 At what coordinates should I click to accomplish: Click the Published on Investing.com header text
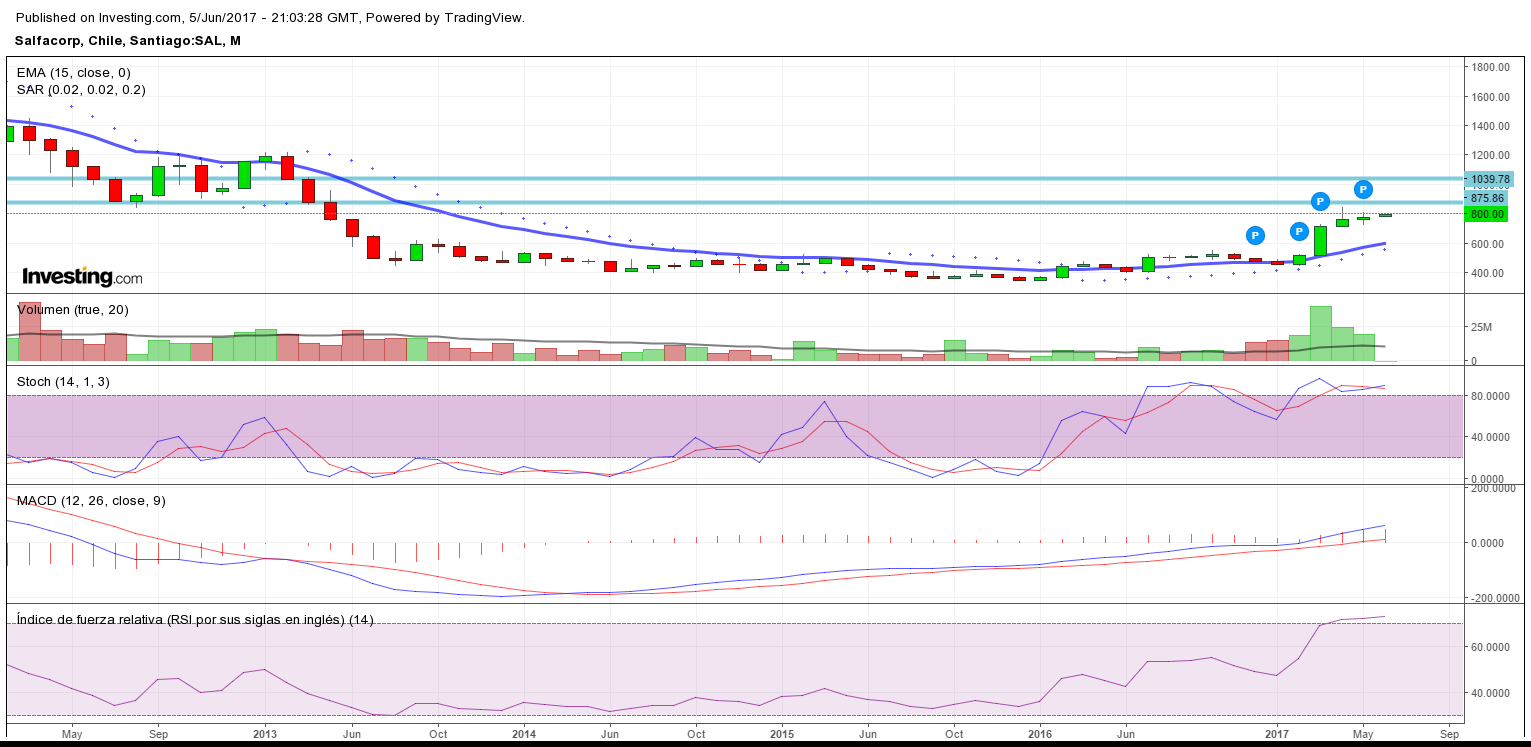(x=270, y=18)
